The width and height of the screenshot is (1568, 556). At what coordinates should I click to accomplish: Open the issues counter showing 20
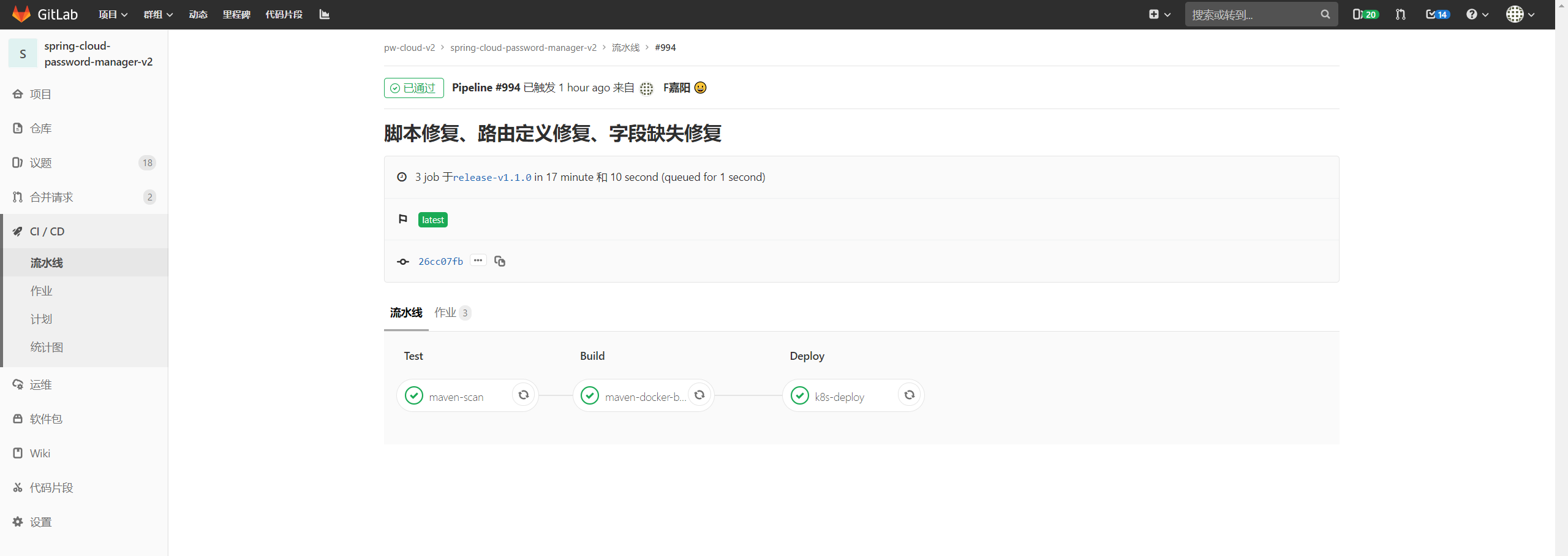pos(1365,14)
